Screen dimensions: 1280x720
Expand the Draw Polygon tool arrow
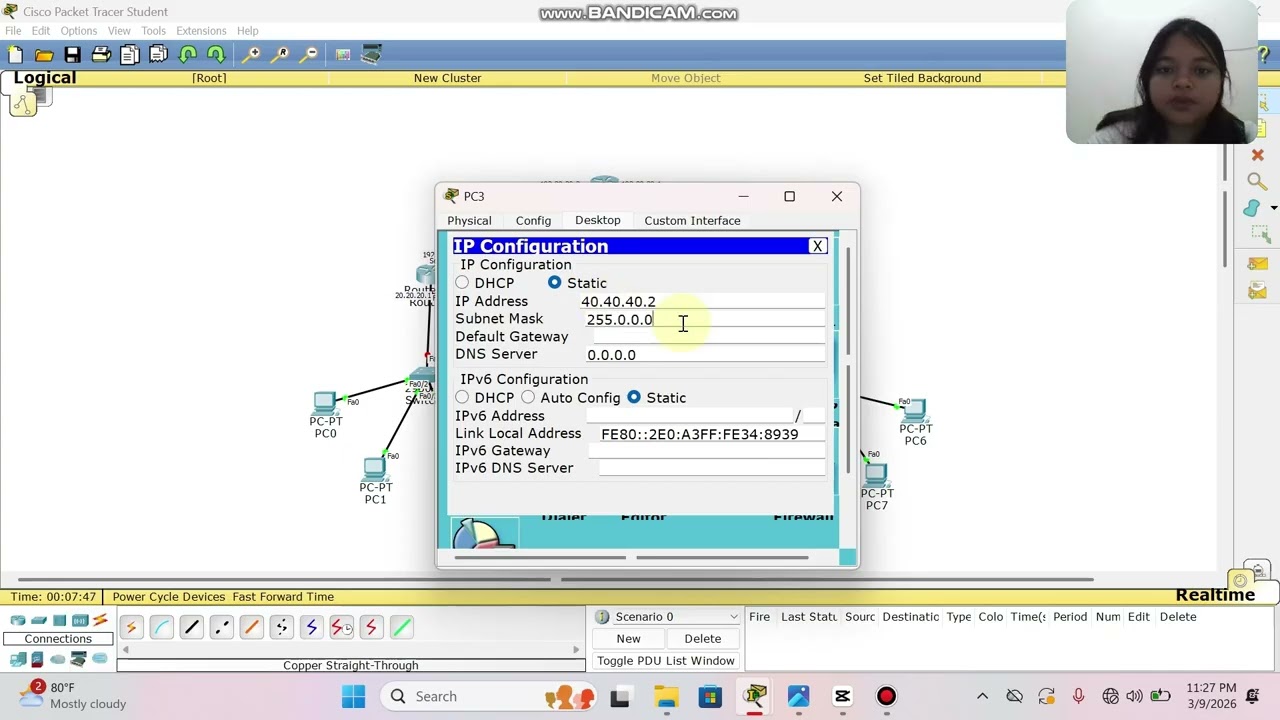pos(1274,208)
